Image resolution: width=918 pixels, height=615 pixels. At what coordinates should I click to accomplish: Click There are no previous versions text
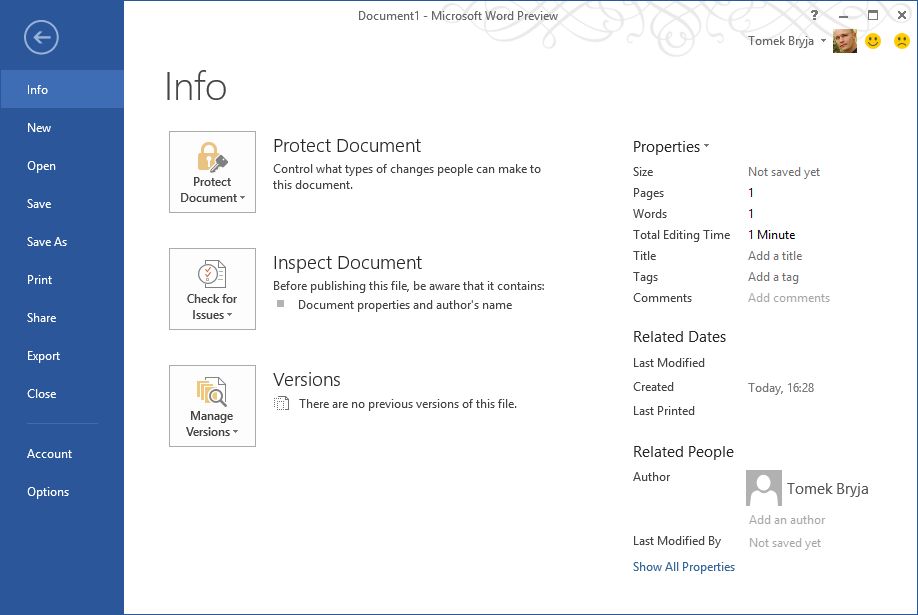coord(407,404)
